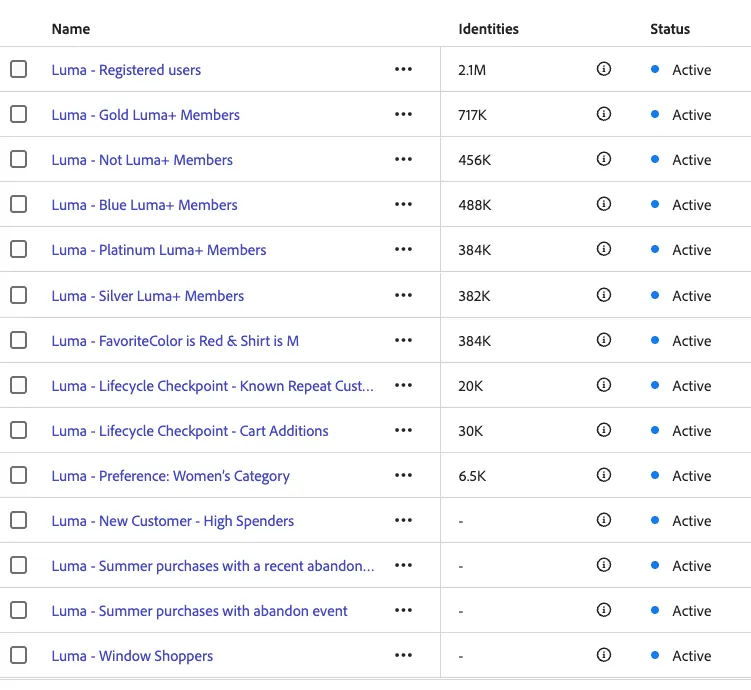Open Lifecycle Checkpoint - Cart Additions audience
Image resolution: width=751 pixels, height=690 pixels.
[x=190, y=431]
